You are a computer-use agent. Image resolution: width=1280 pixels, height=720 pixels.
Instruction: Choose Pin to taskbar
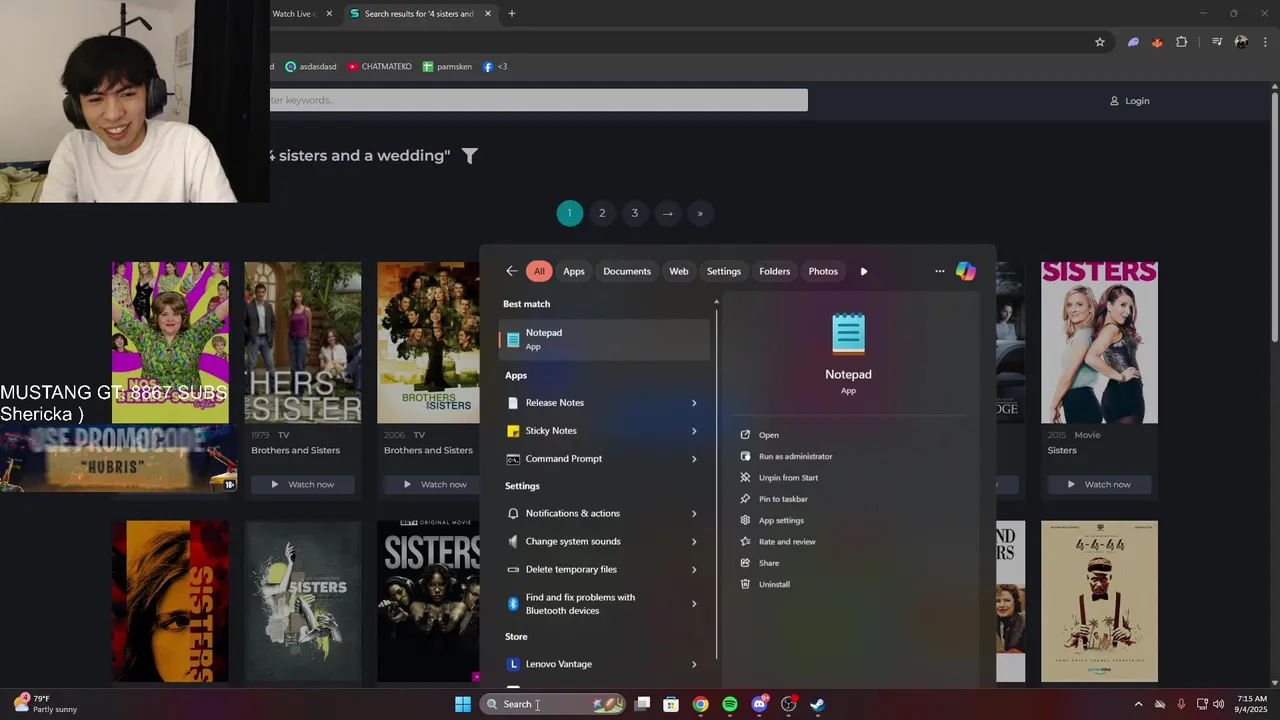point(783,499)
